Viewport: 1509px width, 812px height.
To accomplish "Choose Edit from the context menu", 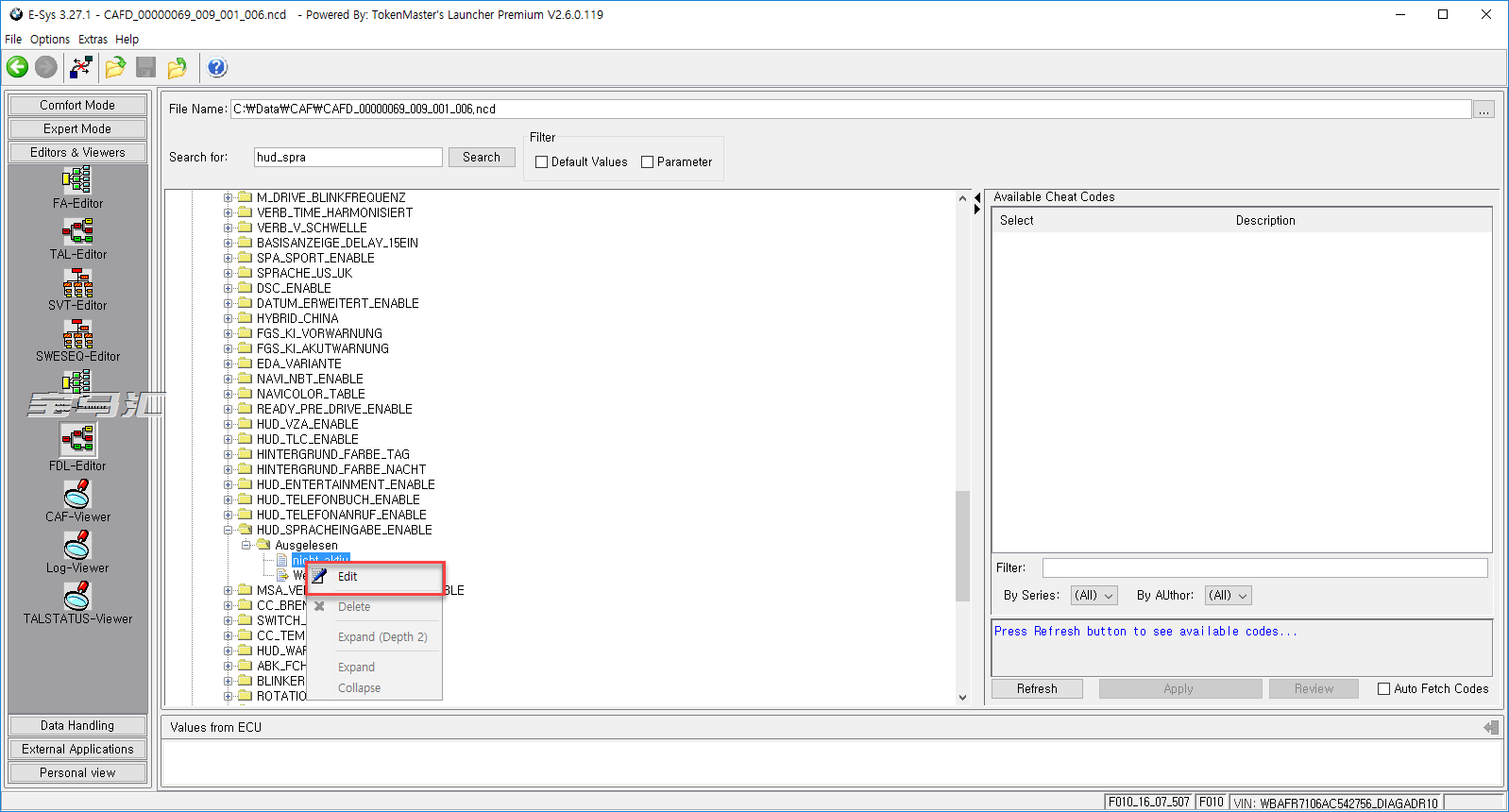I will pos(348,577).
